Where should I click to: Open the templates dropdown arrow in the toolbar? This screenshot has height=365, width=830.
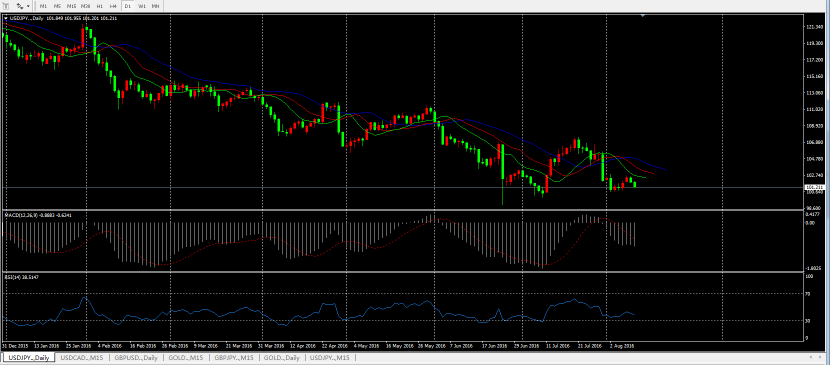(x=28, y=6)
